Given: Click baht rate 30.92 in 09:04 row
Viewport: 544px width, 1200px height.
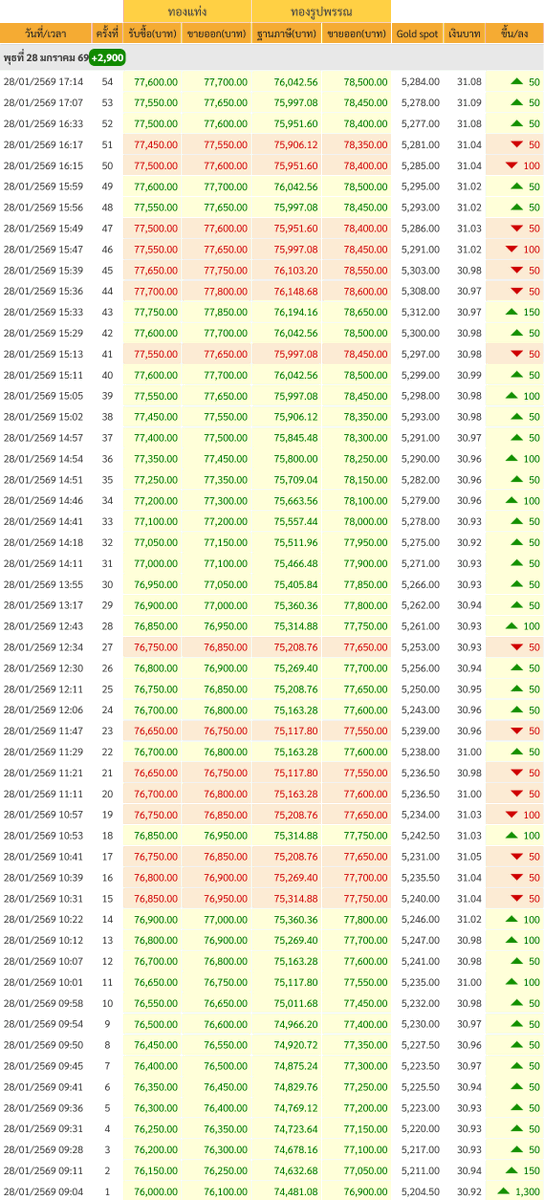Looking at the screenshot, I should (x=468, y=1191).
